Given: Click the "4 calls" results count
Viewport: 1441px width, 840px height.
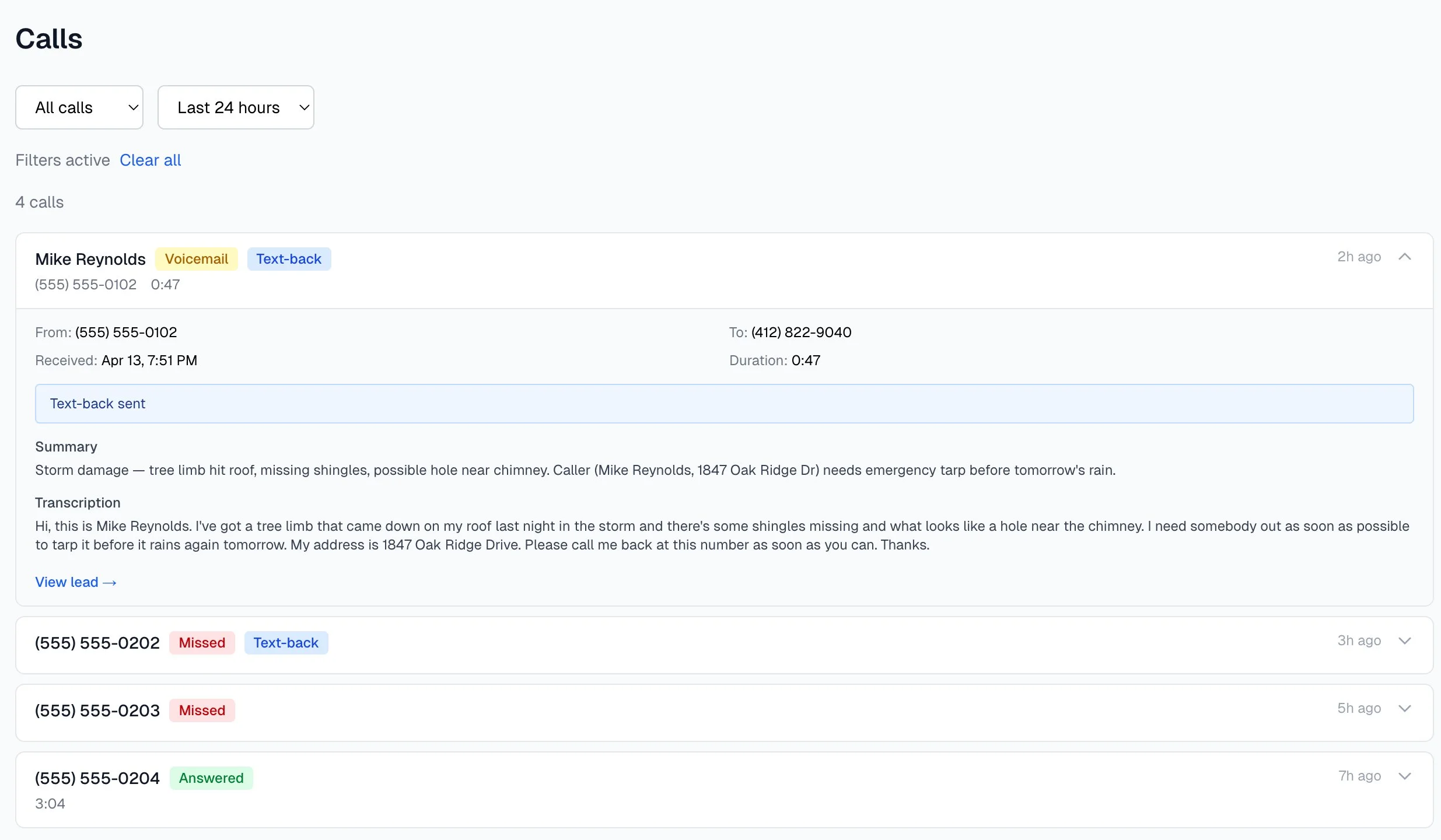Looking at the screenshot, I should point(39,202).
